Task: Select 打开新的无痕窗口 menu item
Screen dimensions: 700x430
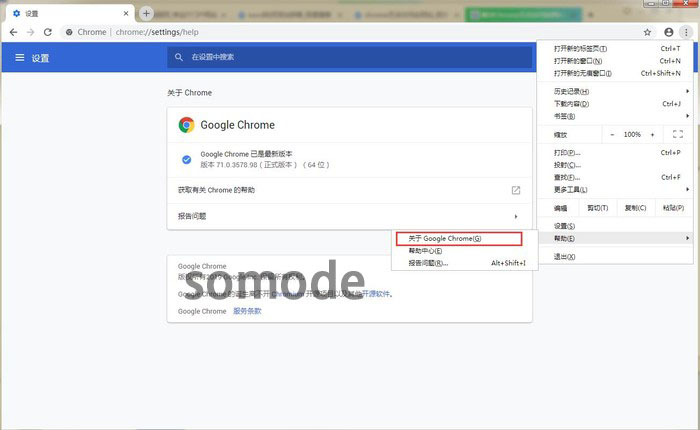Action: click(615, 73)
